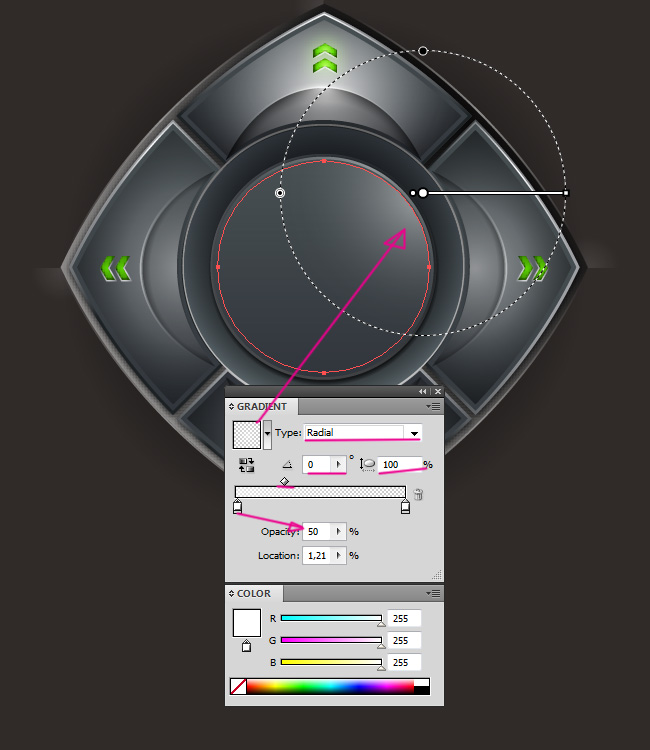Viewport: 650px width, 750px height.
Task: Click the Reverse Gradient icon
Action: pos(246,465)
